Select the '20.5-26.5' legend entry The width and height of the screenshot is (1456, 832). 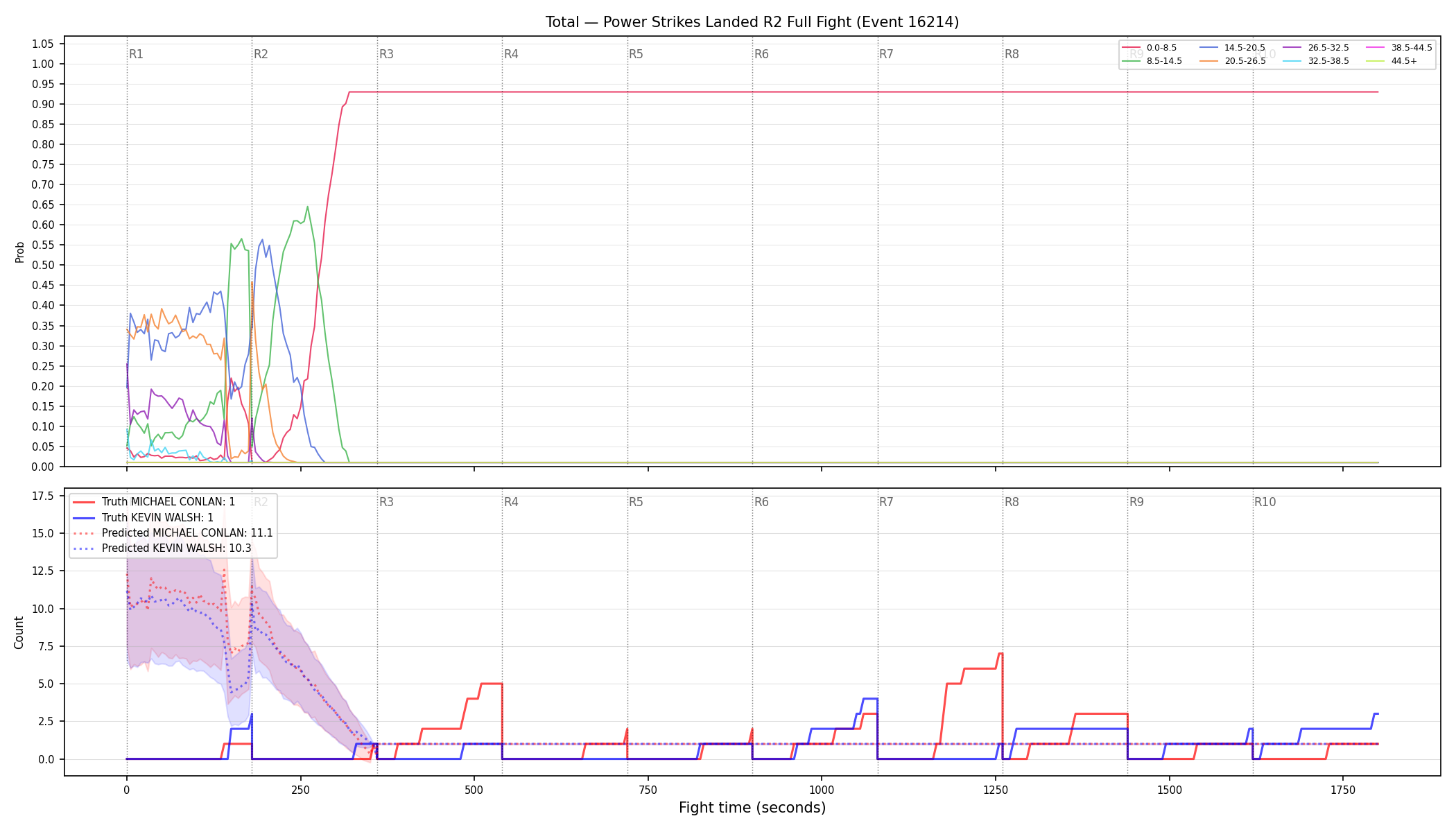tap(1232, 61)
